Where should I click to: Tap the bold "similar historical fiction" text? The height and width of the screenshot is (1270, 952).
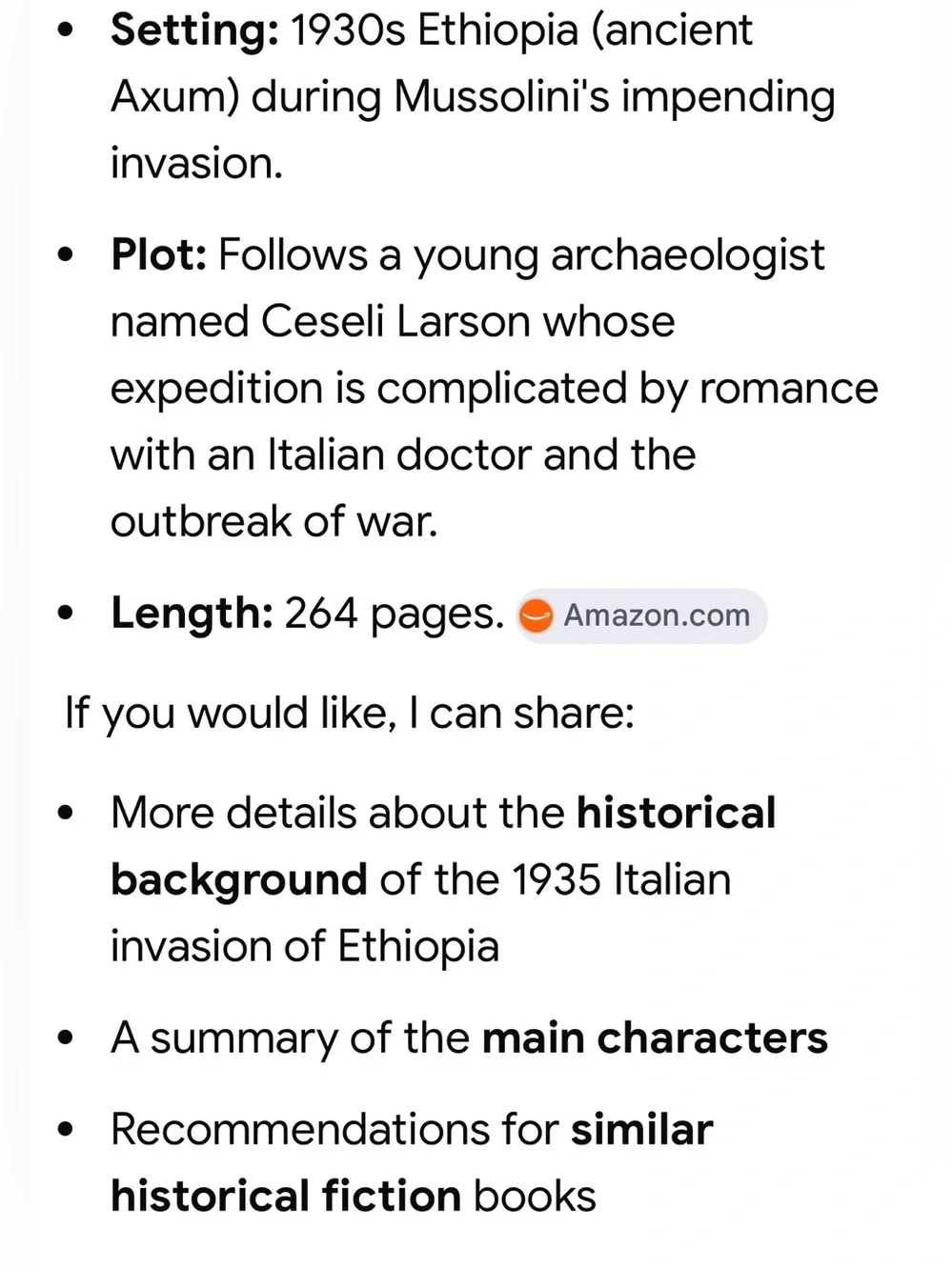point(412,1162)
